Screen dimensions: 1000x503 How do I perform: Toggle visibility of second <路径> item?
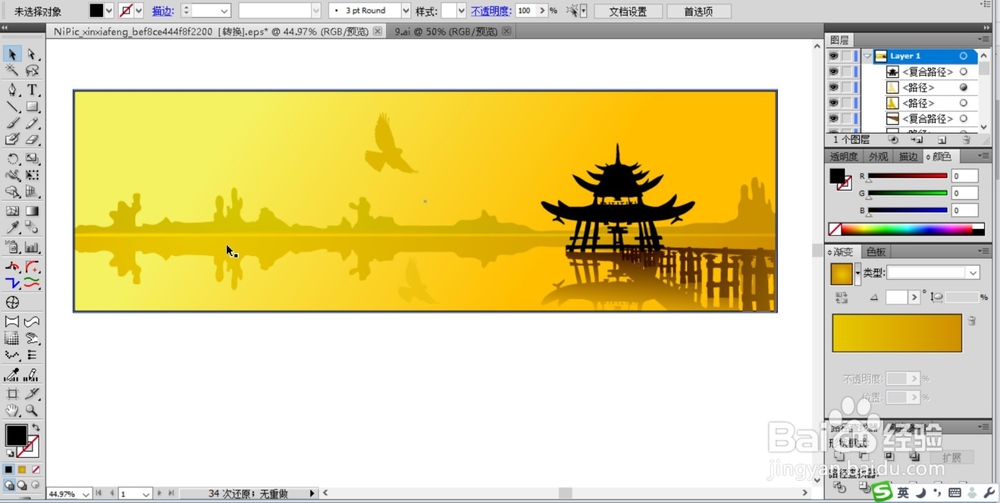[834, 103]
